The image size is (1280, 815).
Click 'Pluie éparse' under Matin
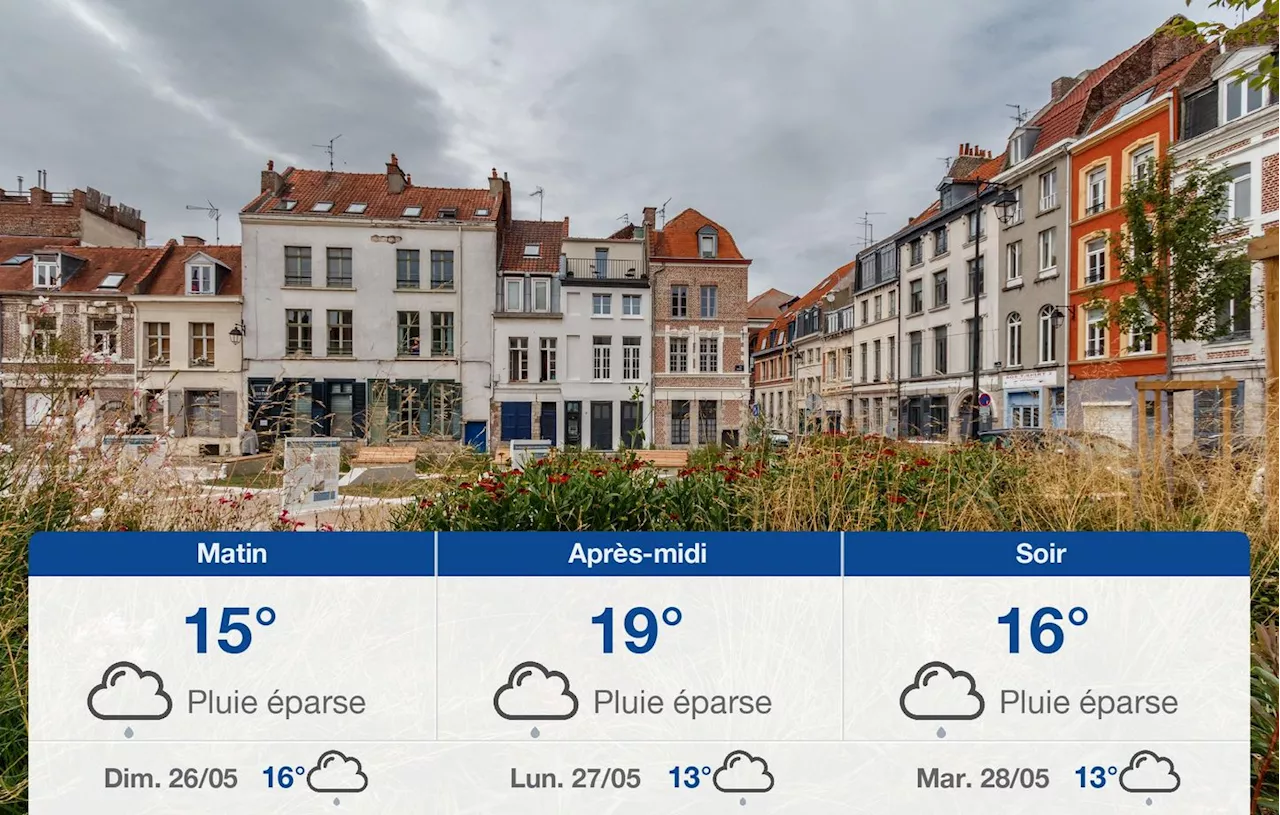click(x=276, y=703)
